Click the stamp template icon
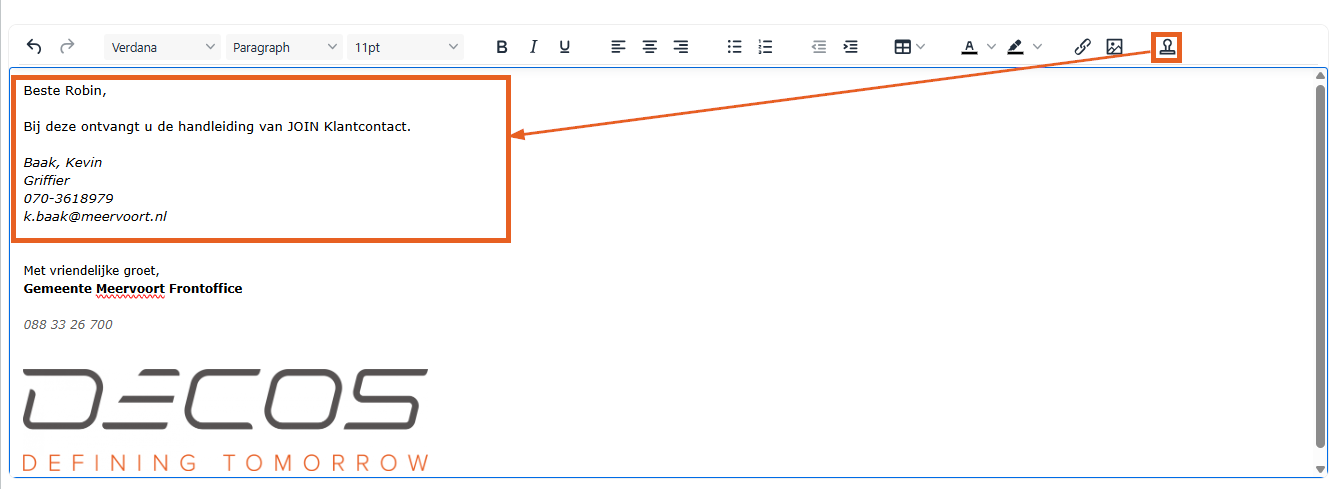The height and width of the screenshot is (489, 1331). point(1167,47)
